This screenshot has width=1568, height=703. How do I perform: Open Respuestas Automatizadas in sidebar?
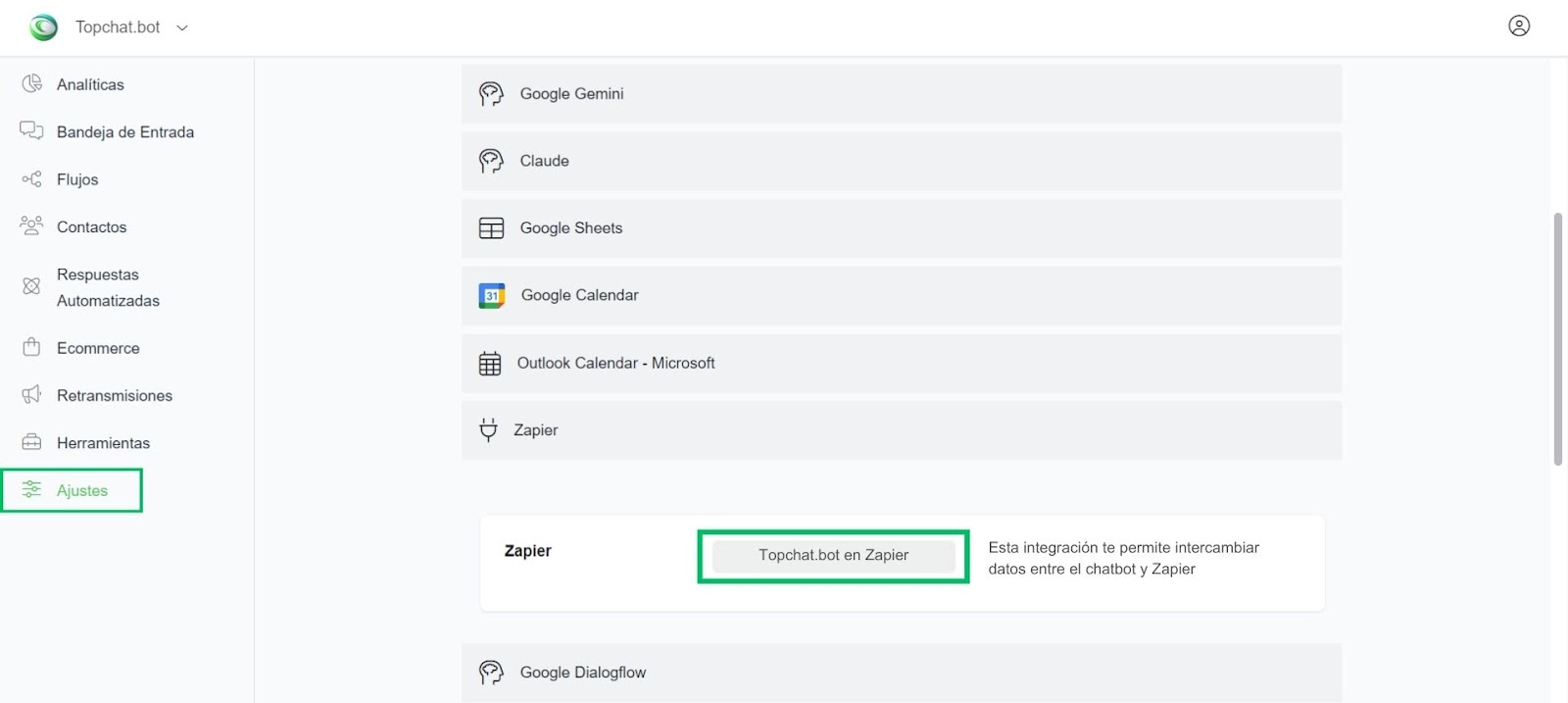click(x=108, y=287)
